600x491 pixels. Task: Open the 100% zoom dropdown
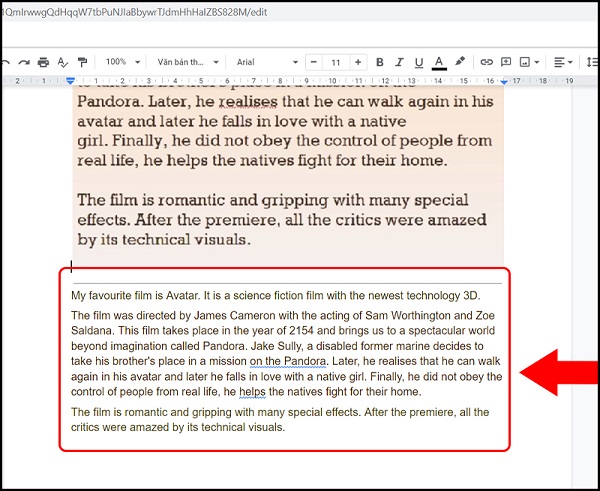(123, 62)
